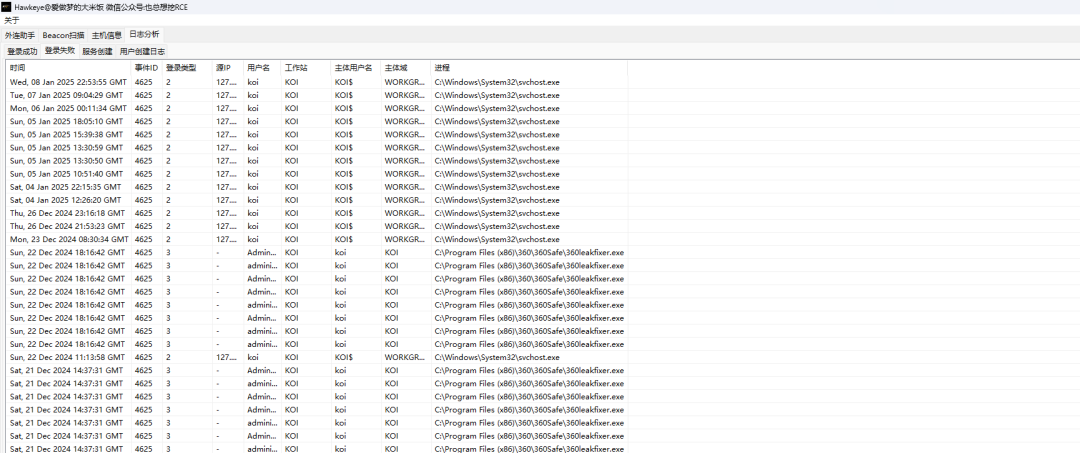Click the 登录类型 column header

187,68
